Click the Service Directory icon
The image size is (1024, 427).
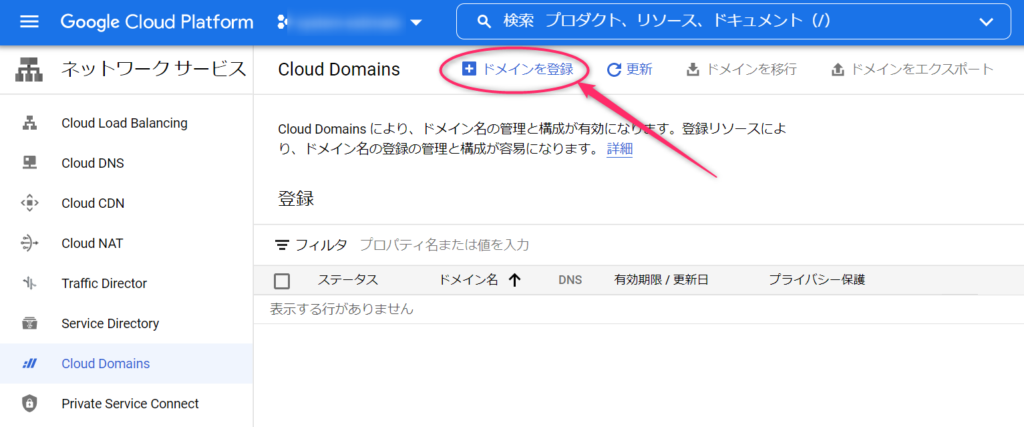29,323
